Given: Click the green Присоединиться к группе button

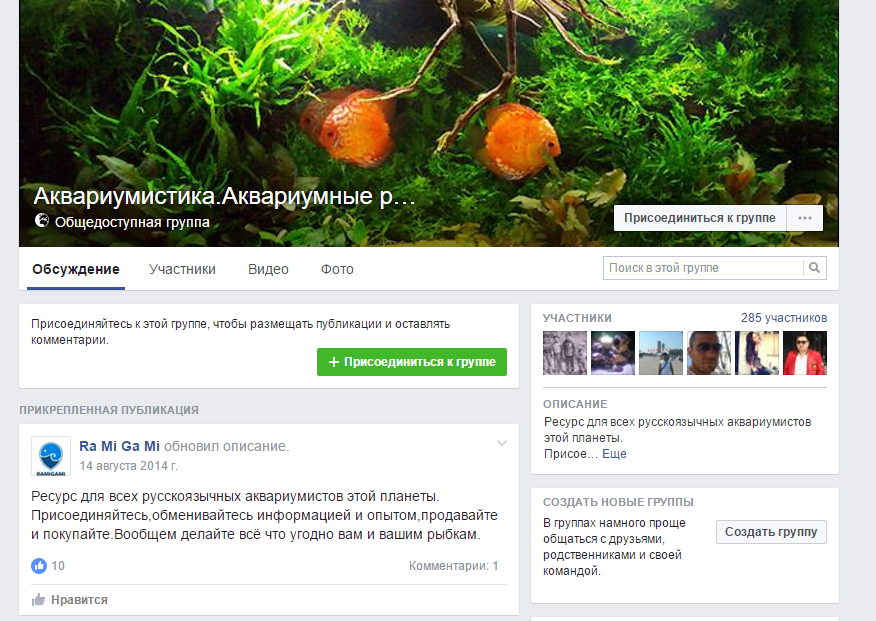Looking at the screenshot, I should (412, 362).
